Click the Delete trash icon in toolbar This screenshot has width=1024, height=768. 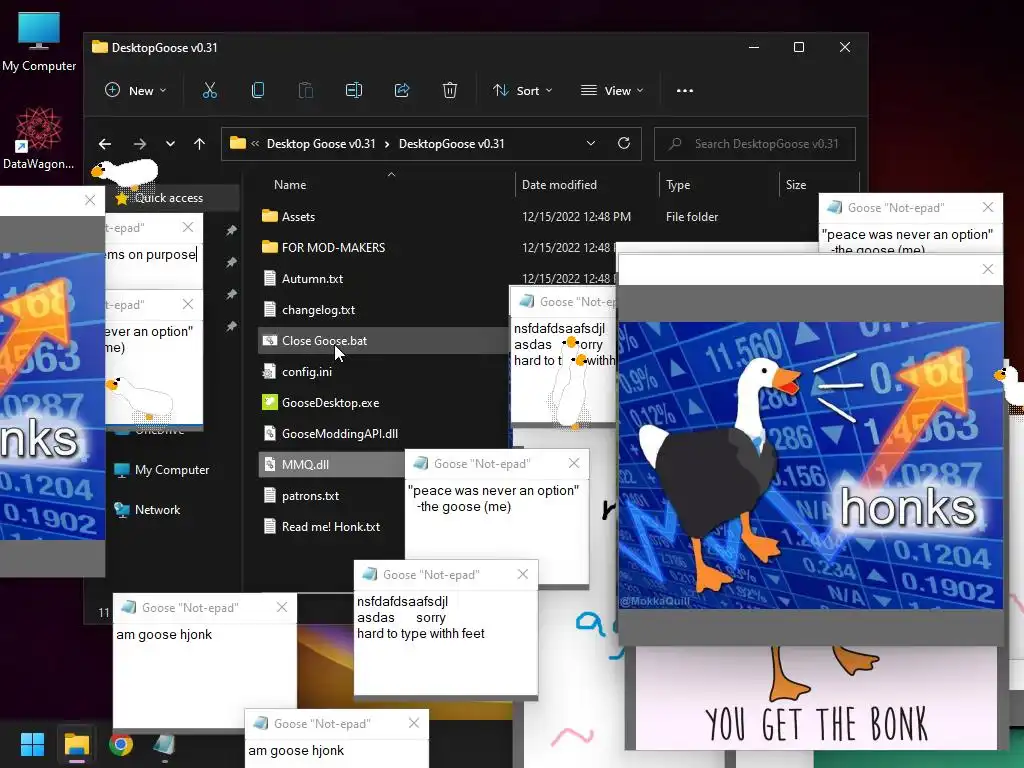pos(450,91)
